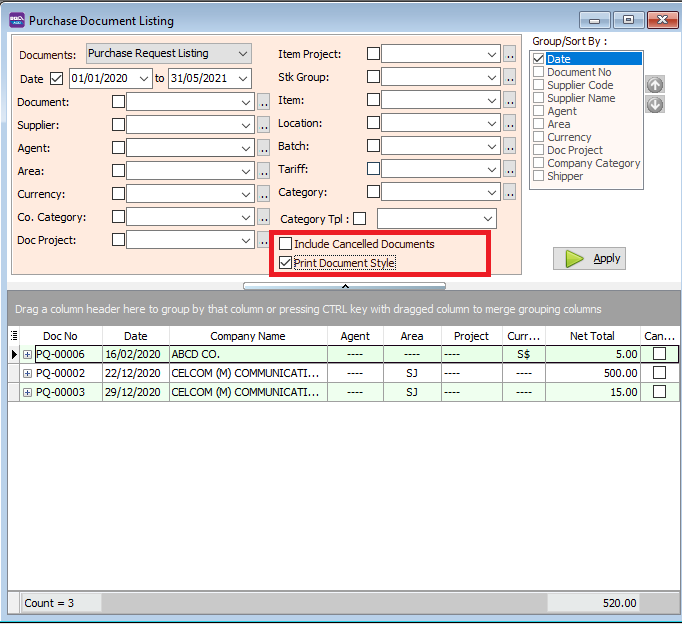Tick Supplier Name in Group/Sort list
Screen dimensions: 682x624
(539, 99)
